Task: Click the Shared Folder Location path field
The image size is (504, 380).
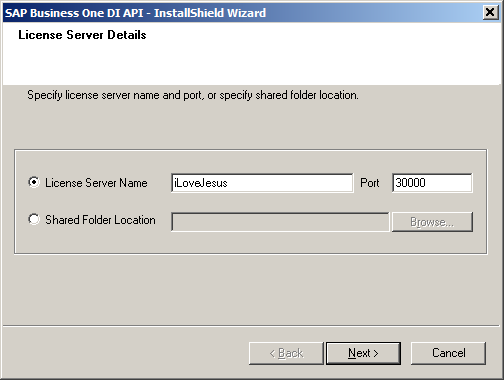Action: 280,222
